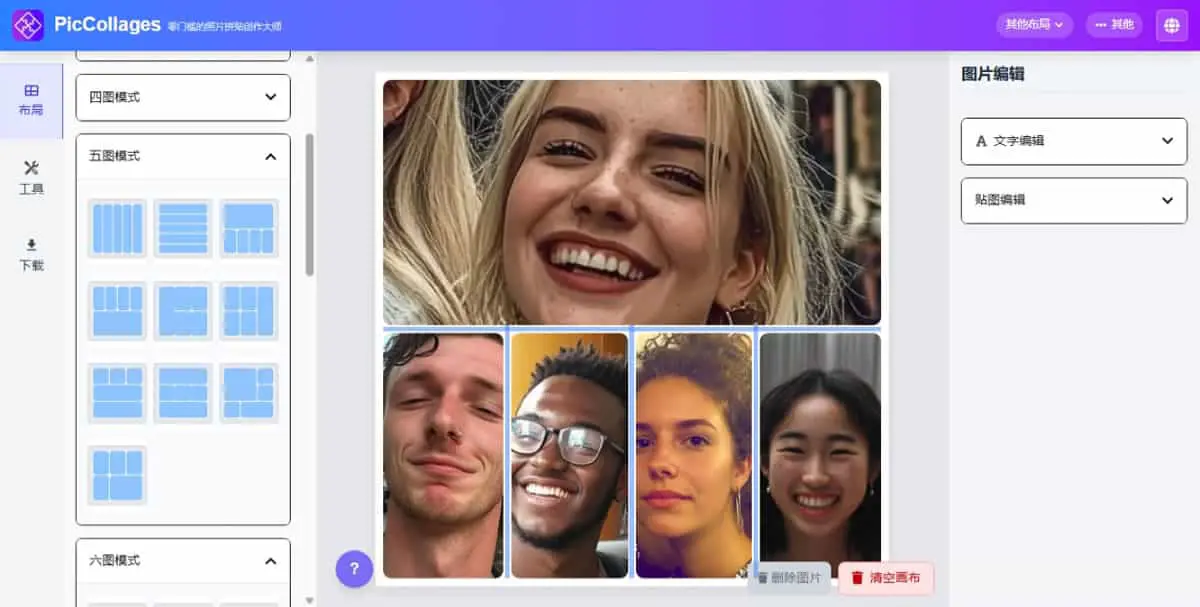Pick layout with tall right column

click(249, 310)
